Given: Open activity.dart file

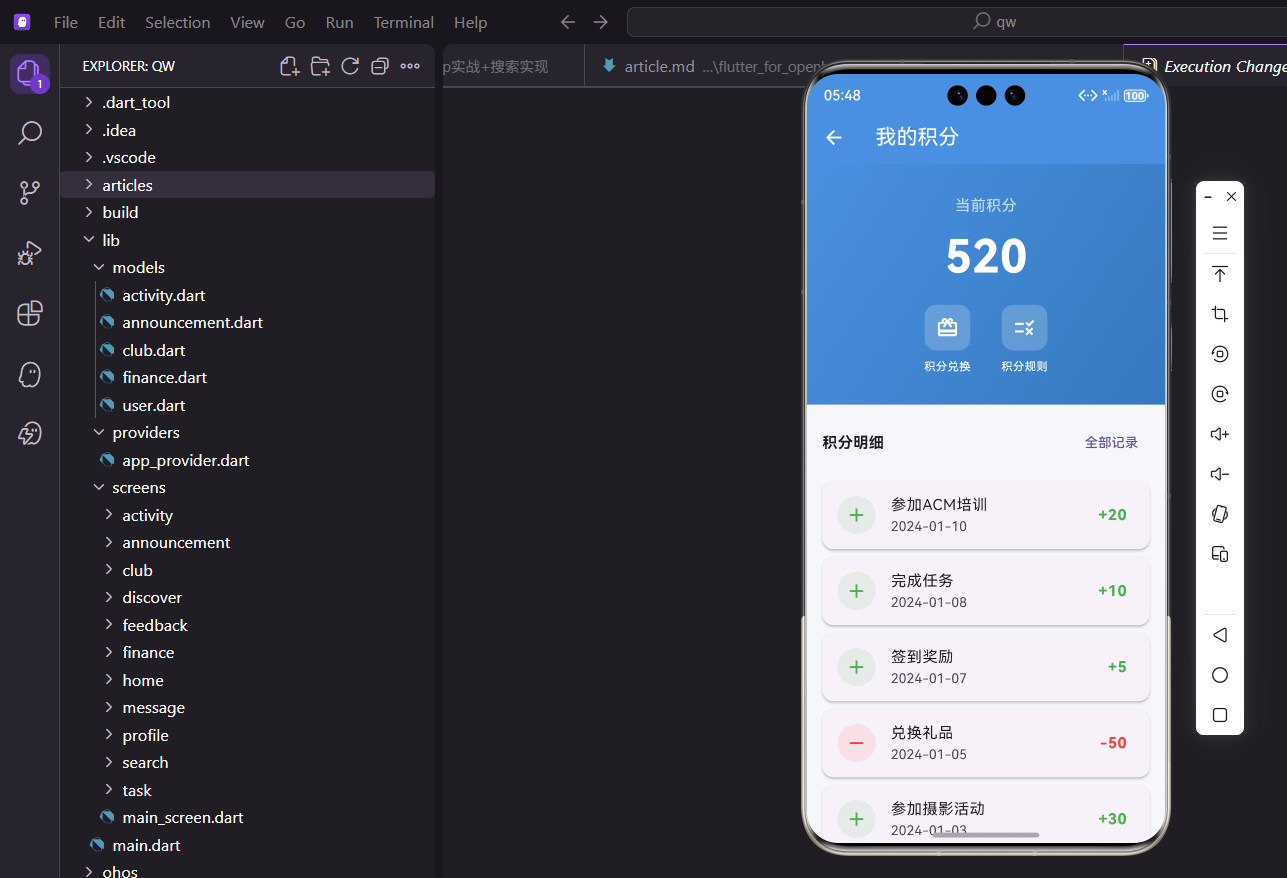Looking at the screenshot, I should (247, 295).
